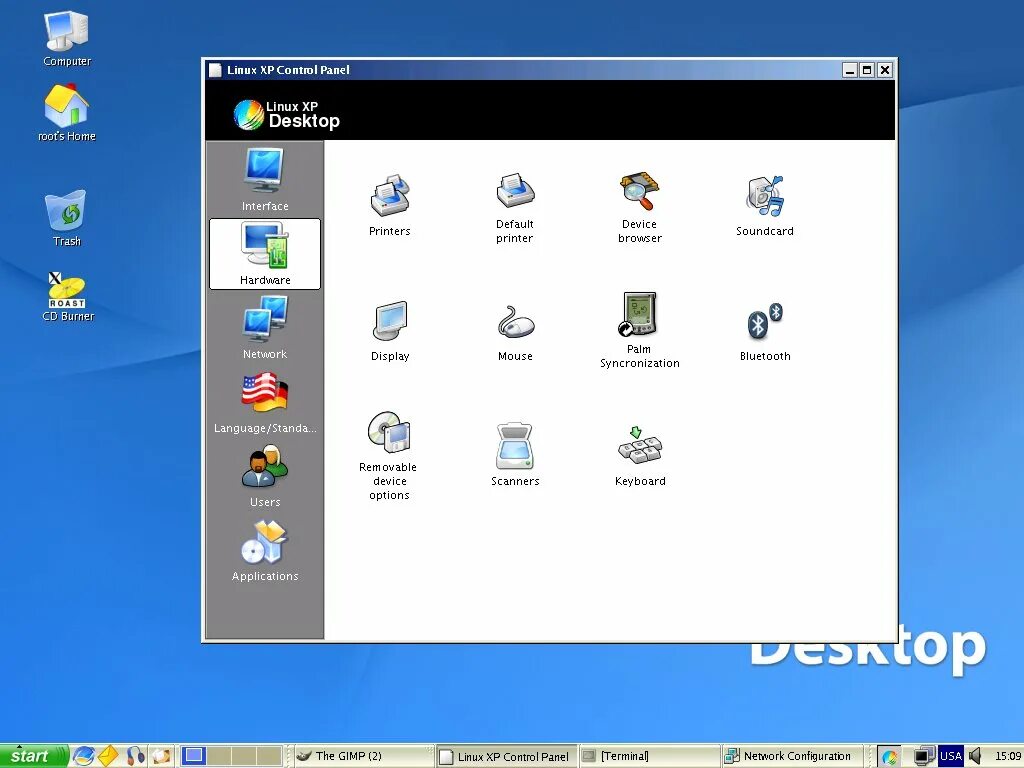1024x768 pixels.
Task: Click the start button
Action: click(33, 756)
